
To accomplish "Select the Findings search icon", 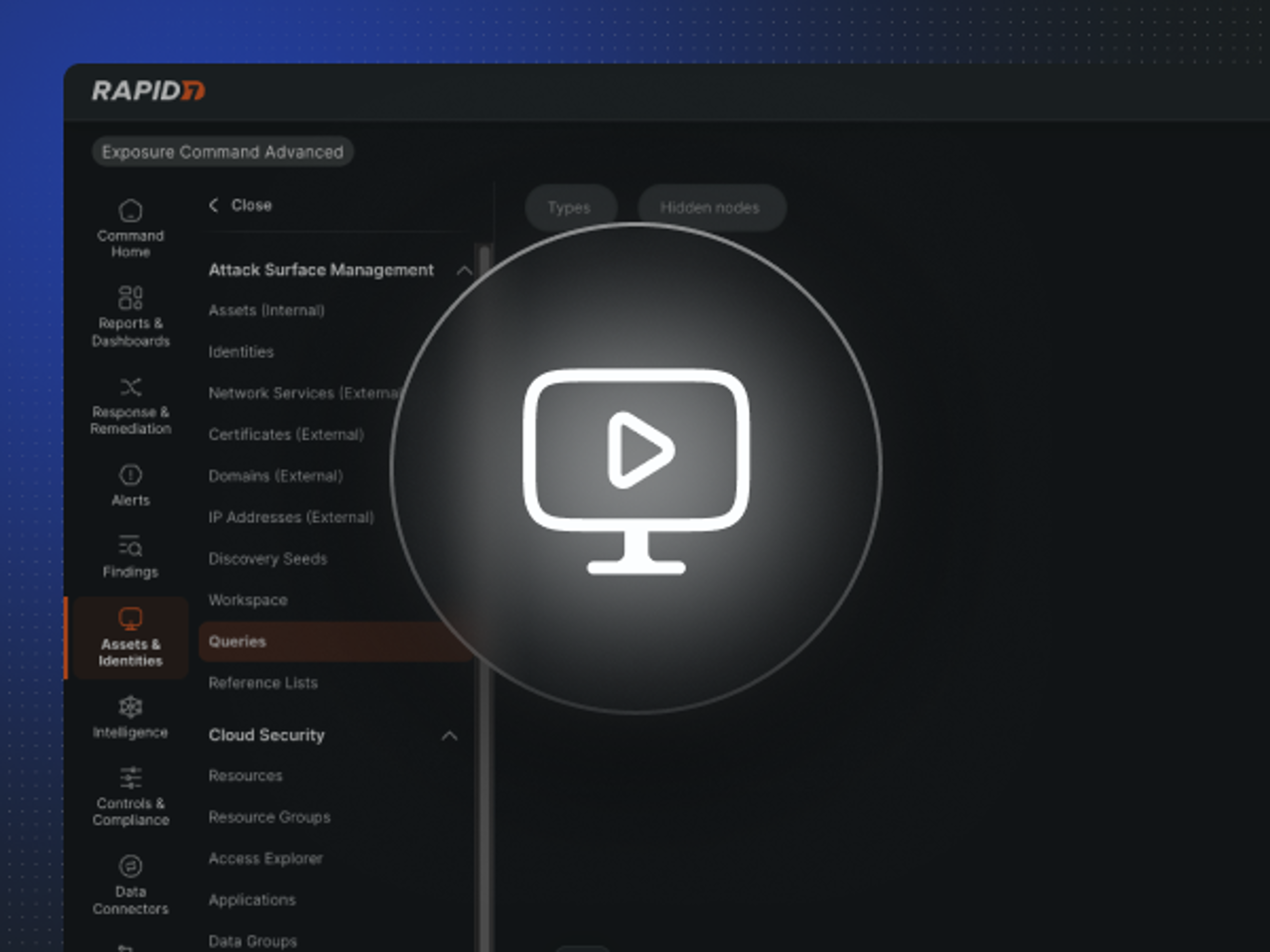I will 130,546.
